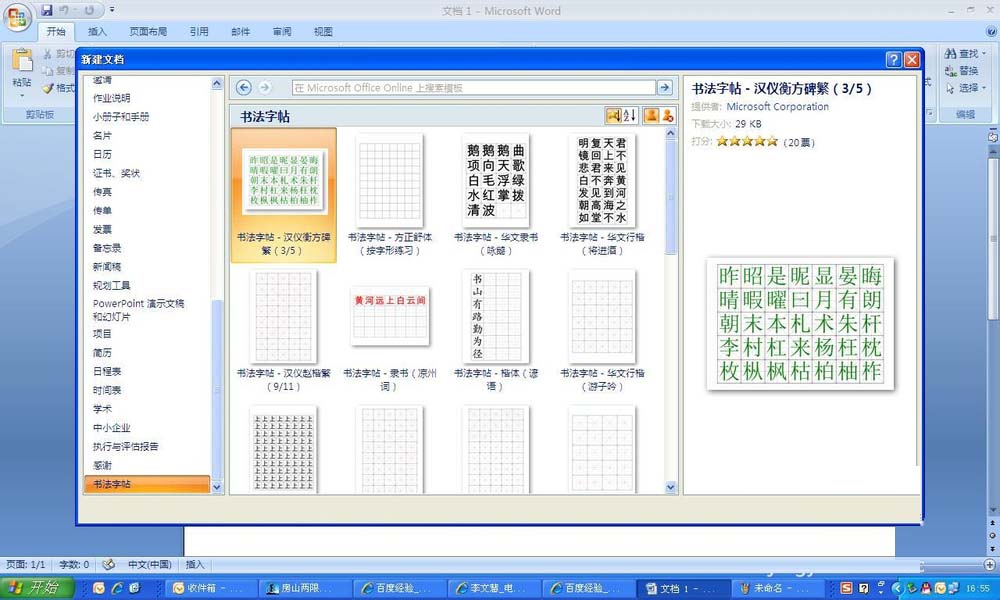The image size is (1000, 600).
Task: Click the Save icon in quick access toolbar
Action: [x=47, y=10]
